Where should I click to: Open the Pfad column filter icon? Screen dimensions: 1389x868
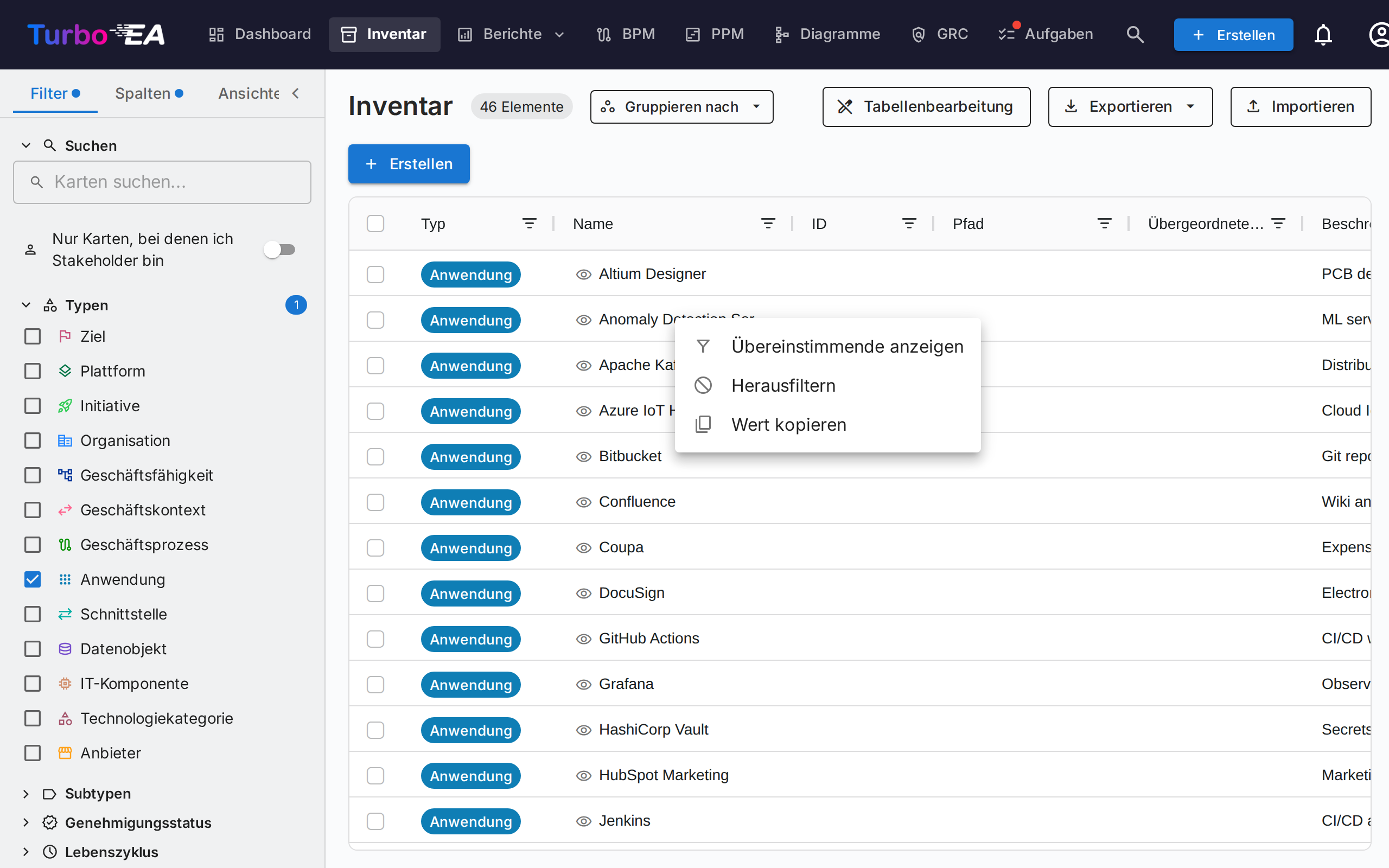(x=1104, y=224)
